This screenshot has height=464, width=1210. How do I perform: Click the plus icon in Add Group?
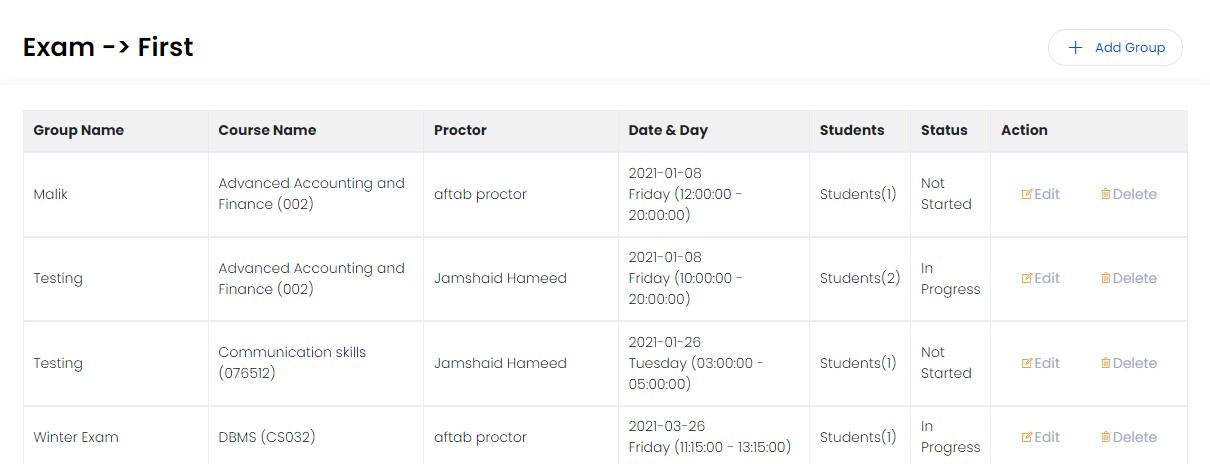1076,48
